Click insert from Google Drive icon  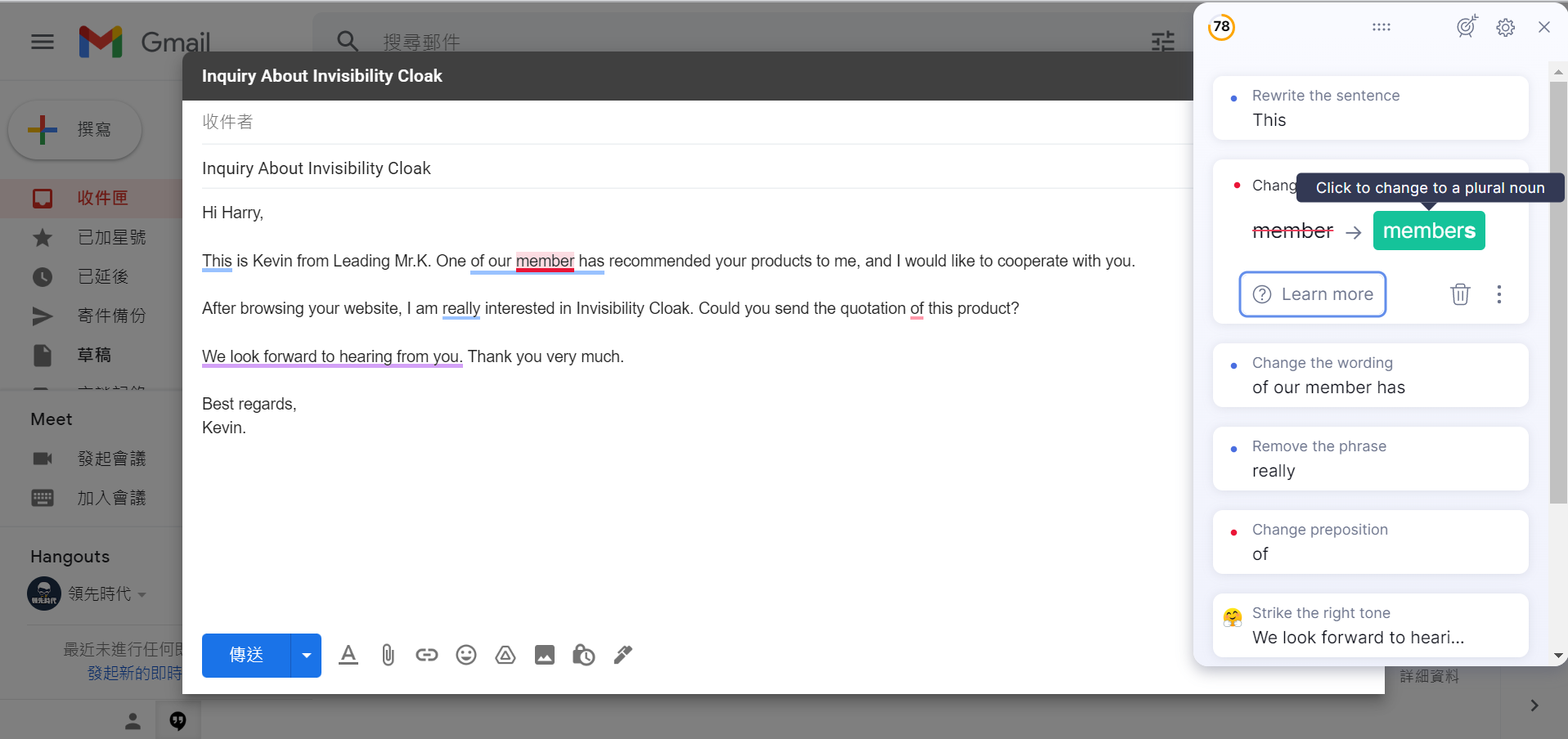pos(505,655)
